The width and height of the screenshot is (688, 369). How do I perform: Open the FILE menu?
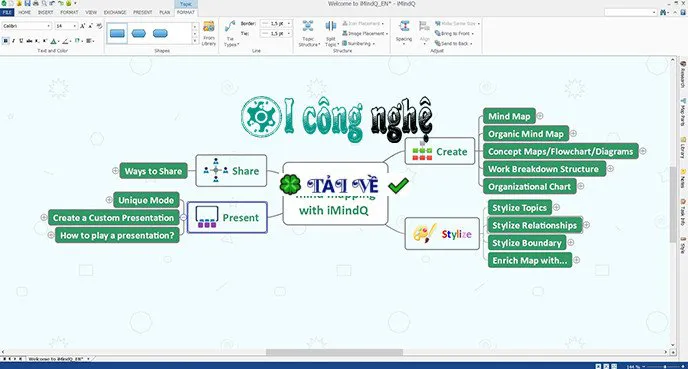pos(7,12)
